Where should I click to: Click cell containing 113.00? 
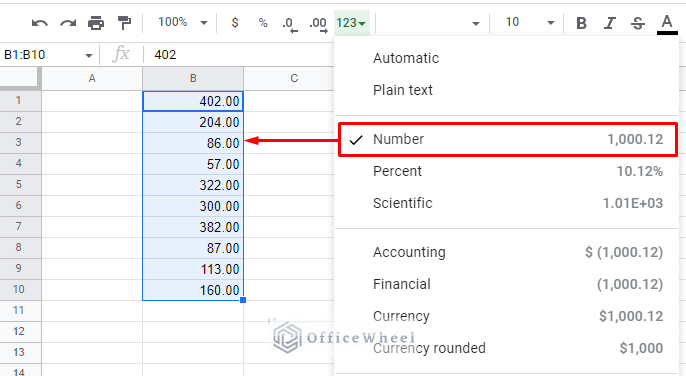[193, 269]
